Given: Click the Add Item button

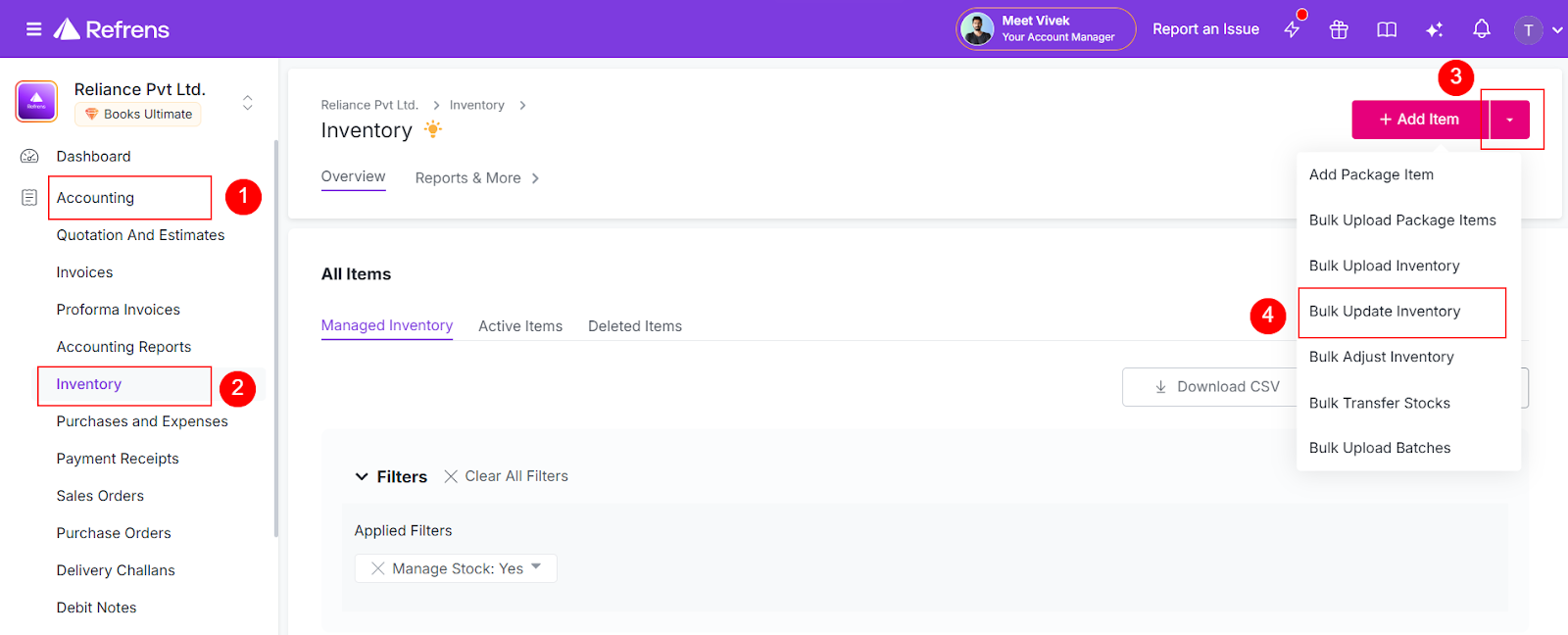Looking at the screenshot, I should [1420, 120].
